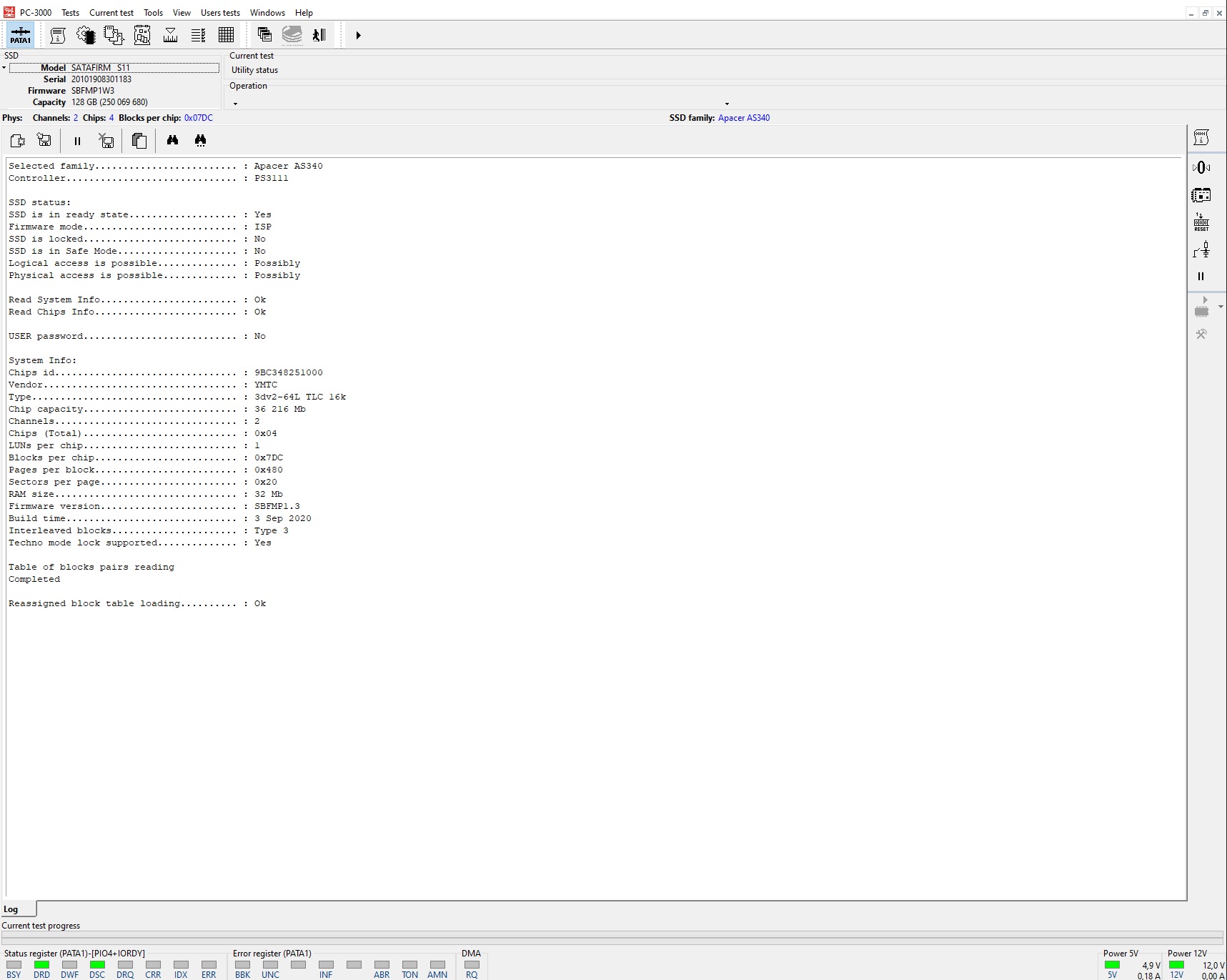Viewport: 1227px width, 980px height.
Task: Click the Apacer AS340 SSD family link
Action: pos(744,118)
